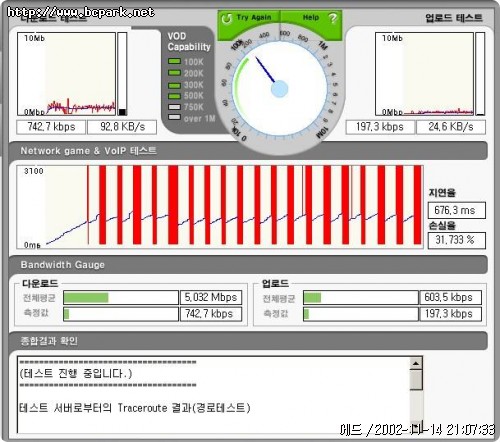This screenshot has height=442, width=500.
Task: Click the upload rate 24,6 KB/s field
Action: click(451, 127)
